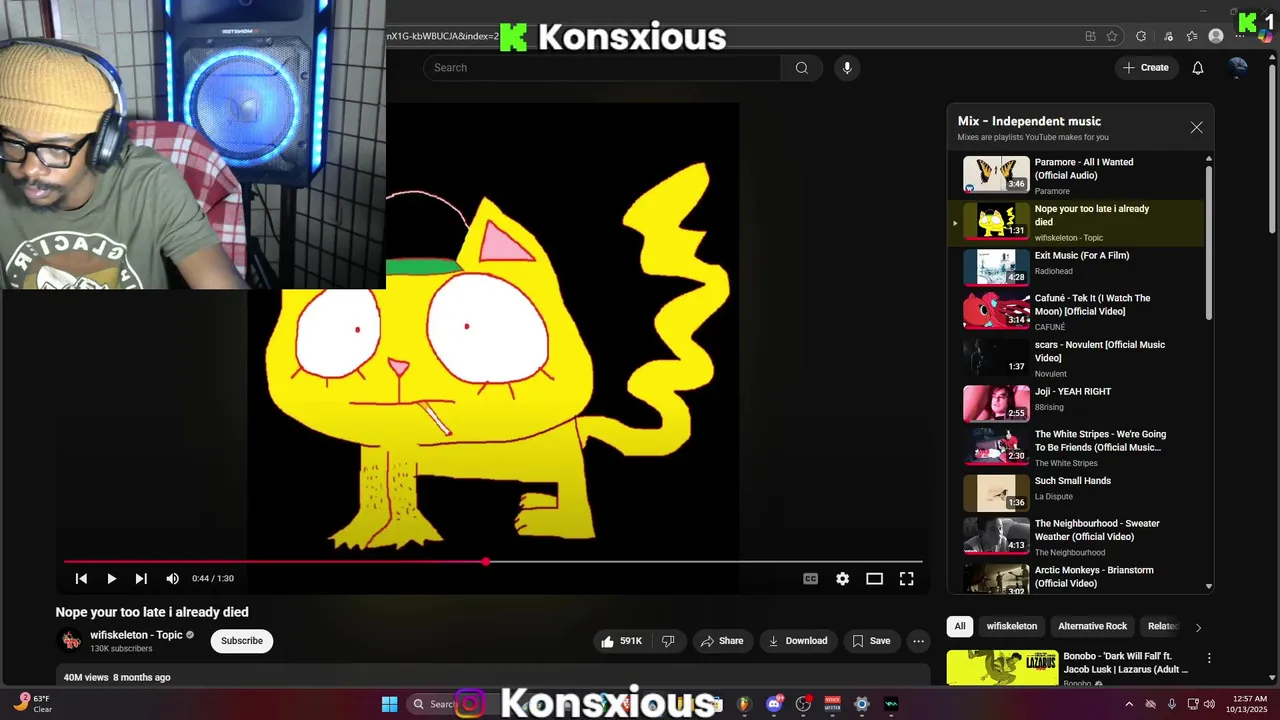Viewport: 1280px width, 720px height.
Task: Select Paramore - All I Wanted in the mix
Action: (x=1075, y=175)
